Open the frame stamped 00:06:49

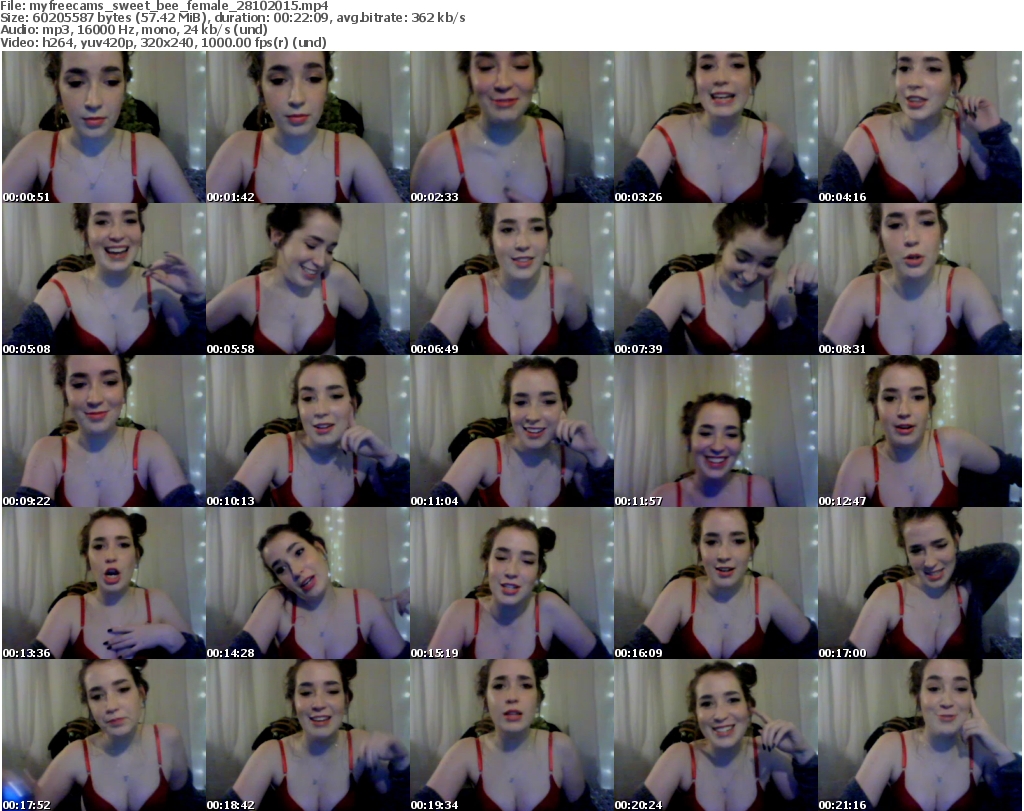click(x=512, y=279)
